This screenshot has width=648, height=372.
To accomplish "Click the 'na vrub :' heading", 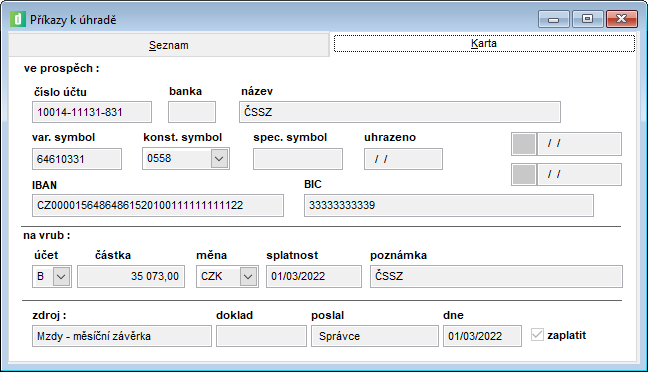I will click(47, 236).
